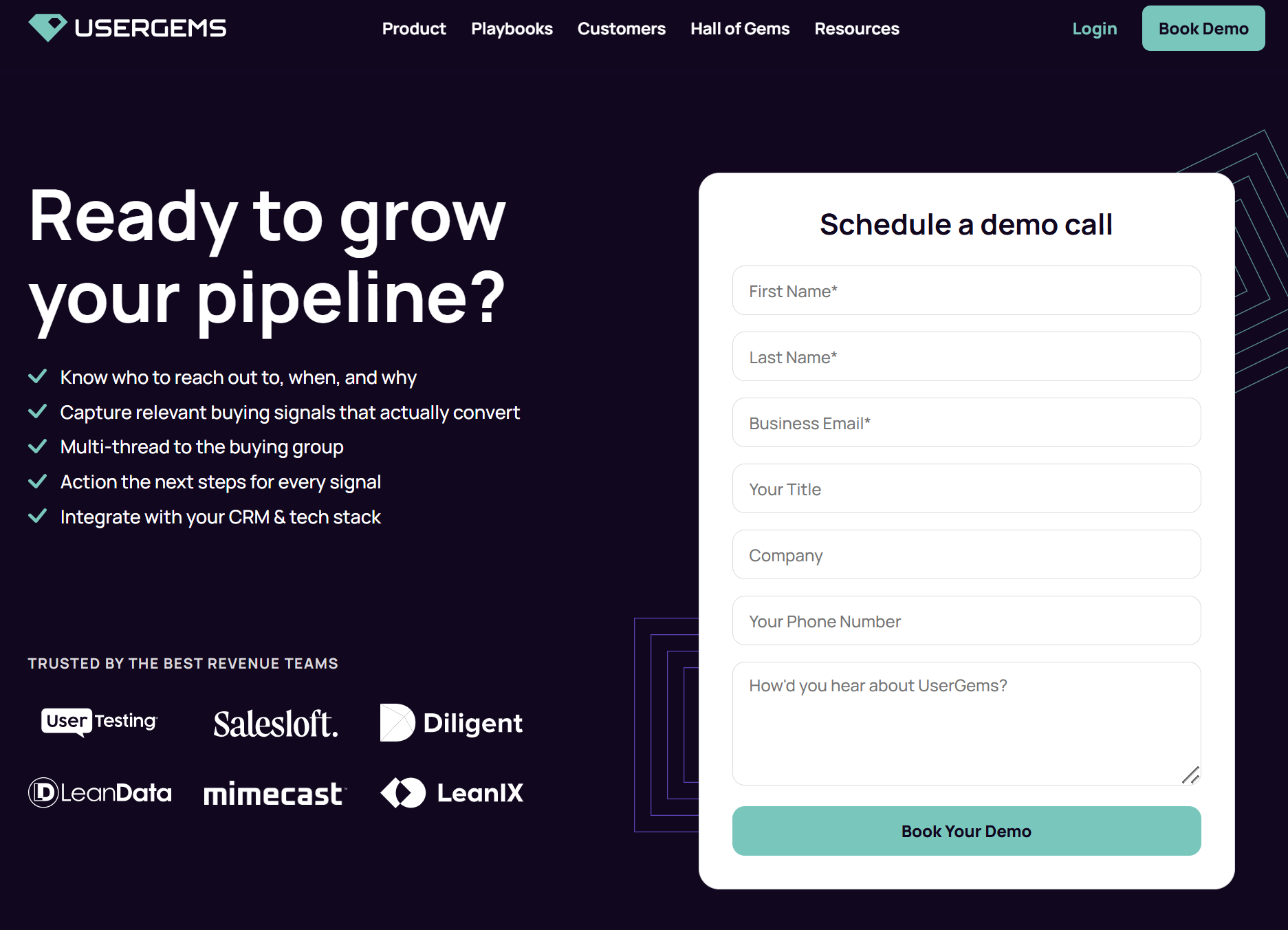Click the LeanData logo
The width and height of the screenshot is (1288, 930).
[x=100, y=792]
